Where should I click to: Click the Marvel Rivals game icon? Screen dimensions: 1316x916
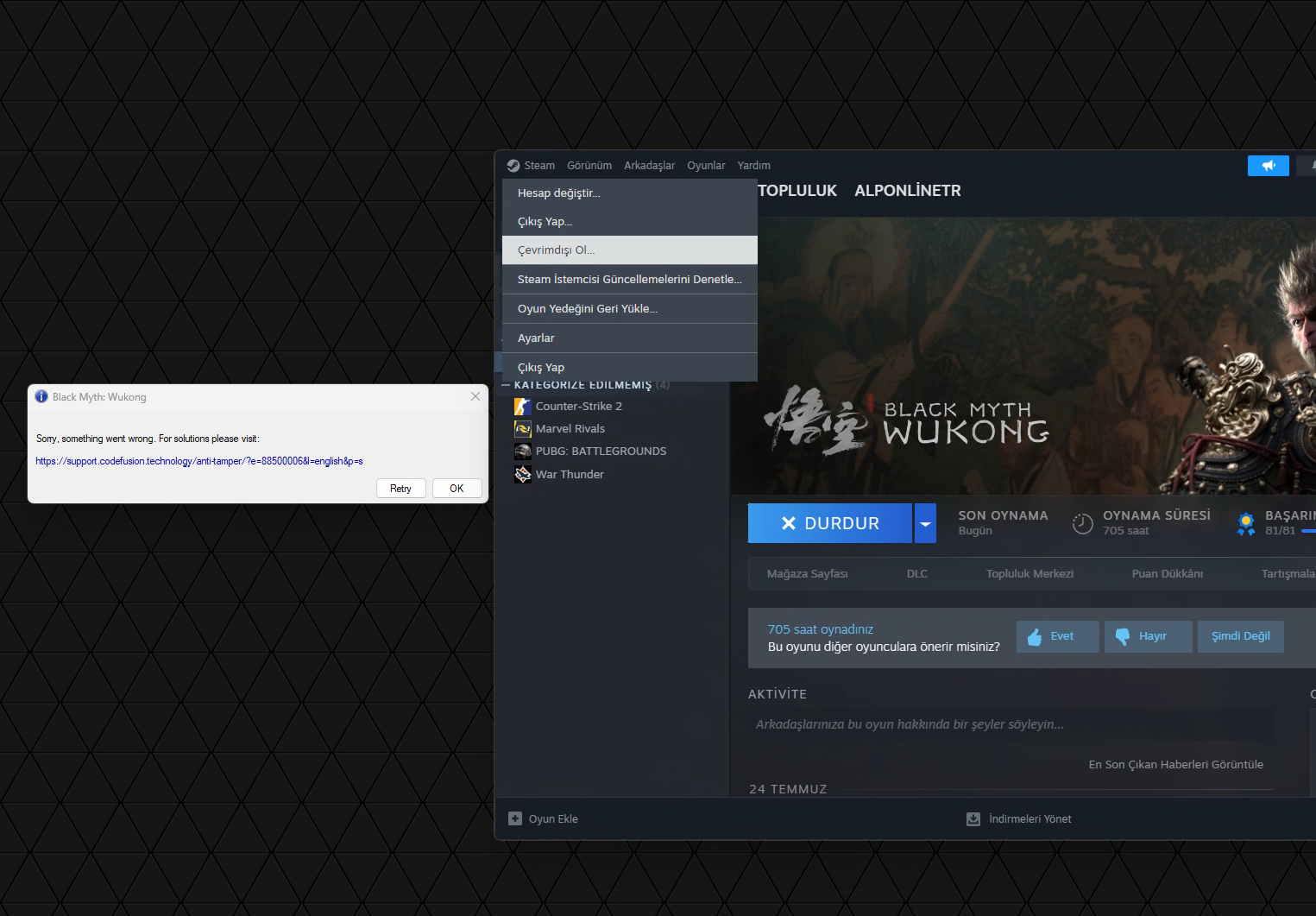pyautogui.click(x=523, y=428)
